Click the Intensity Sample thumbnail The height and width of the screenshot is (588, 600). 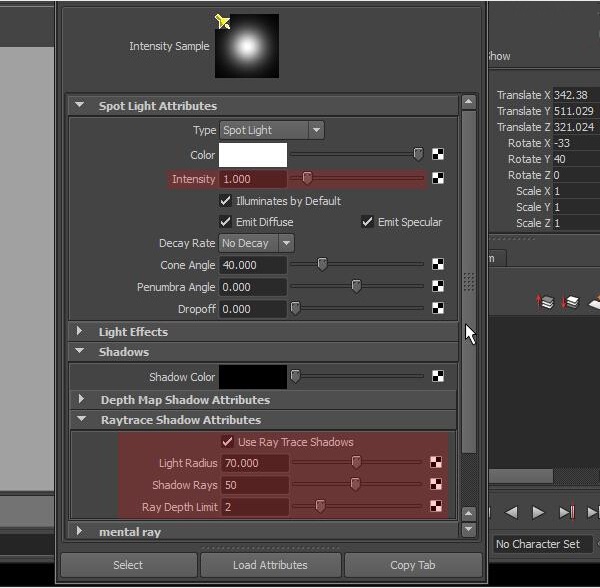click(247, 46)
